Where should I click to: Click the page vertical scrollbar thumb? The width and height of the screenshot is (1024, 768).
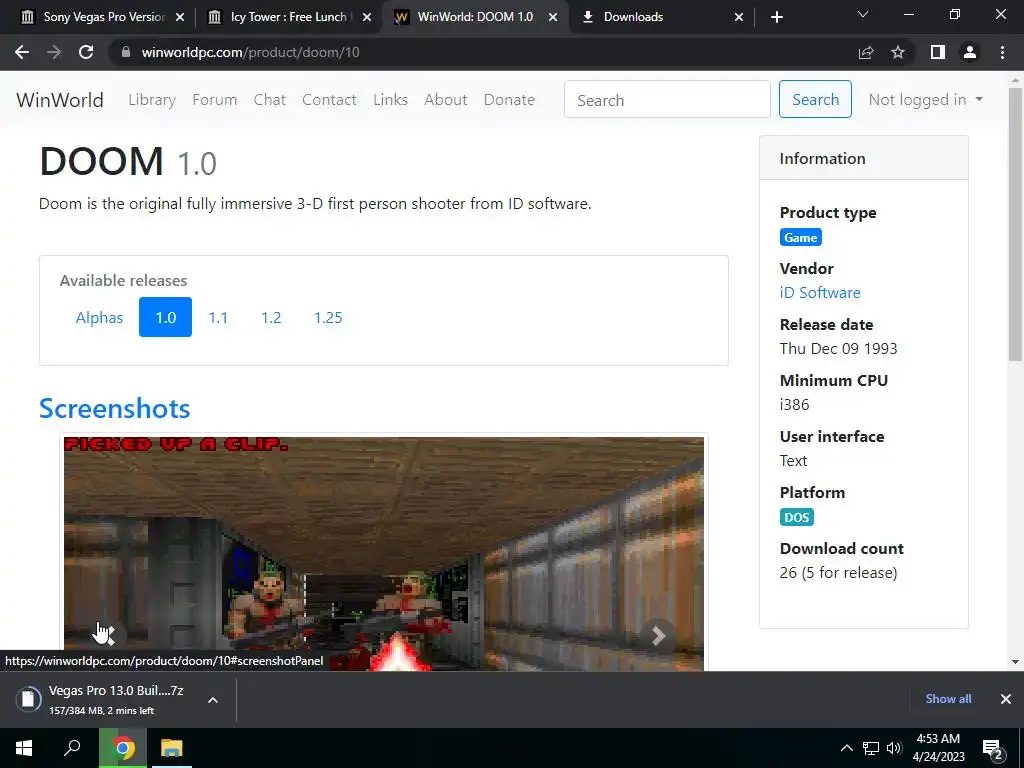pos(1015,223)
